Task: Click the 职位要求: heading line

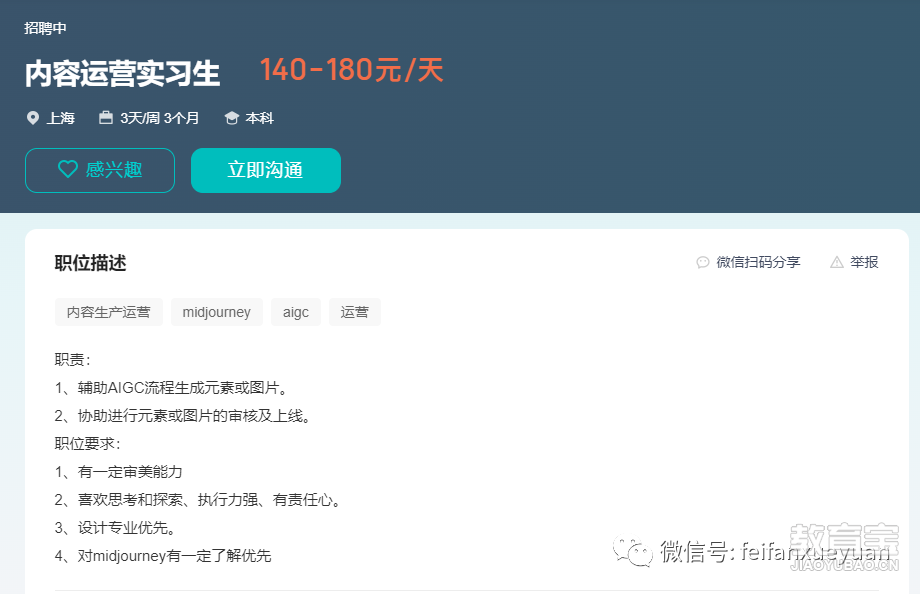Action: 87,444
